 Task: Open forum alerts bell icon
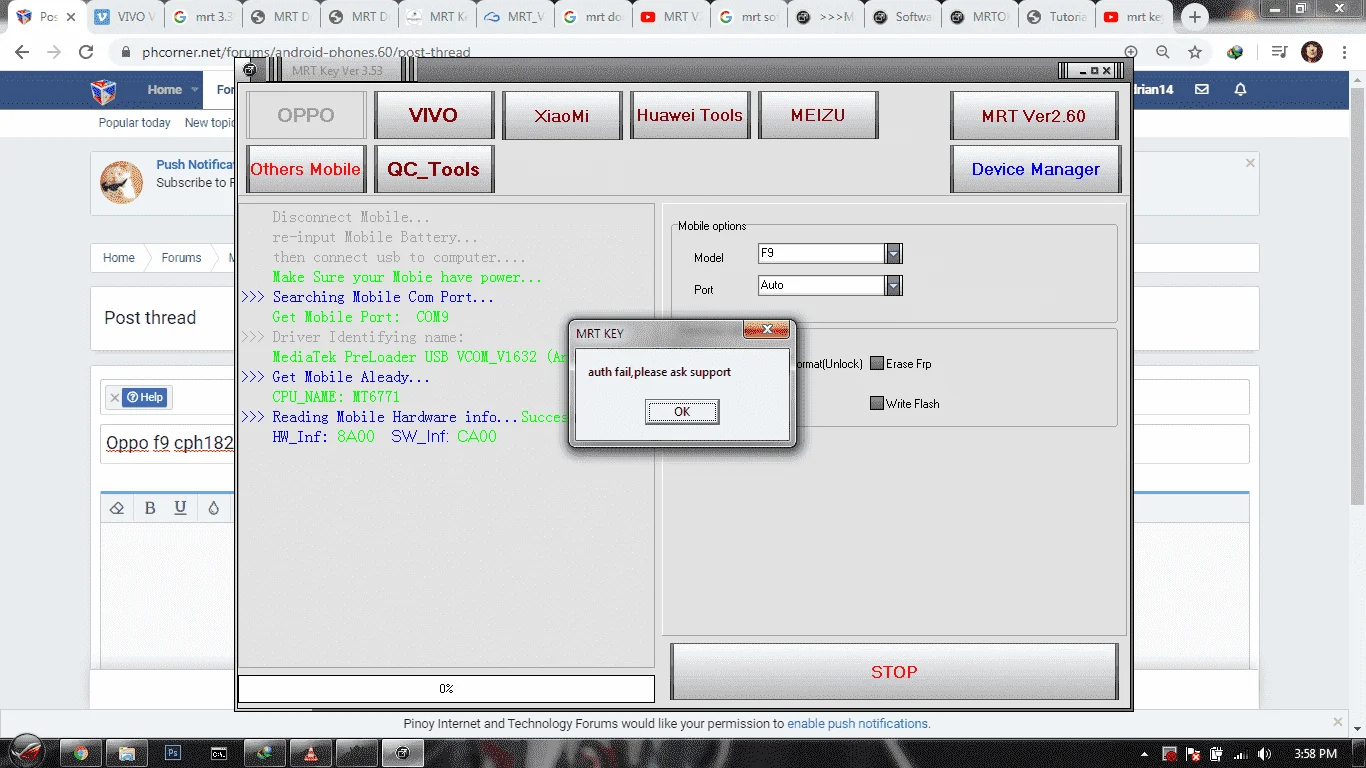coord(1240,89)
